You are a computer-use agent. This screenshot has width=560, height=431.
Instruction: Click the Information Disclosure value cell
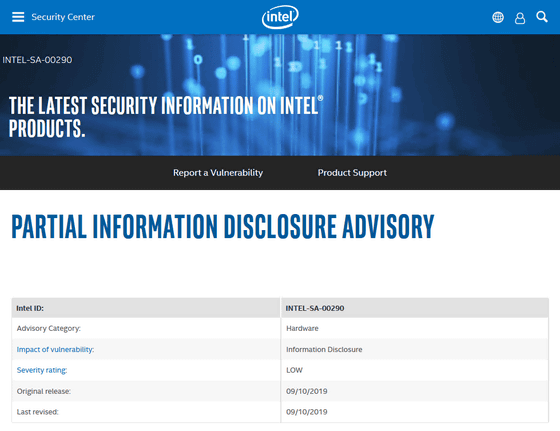coord(415,349)
